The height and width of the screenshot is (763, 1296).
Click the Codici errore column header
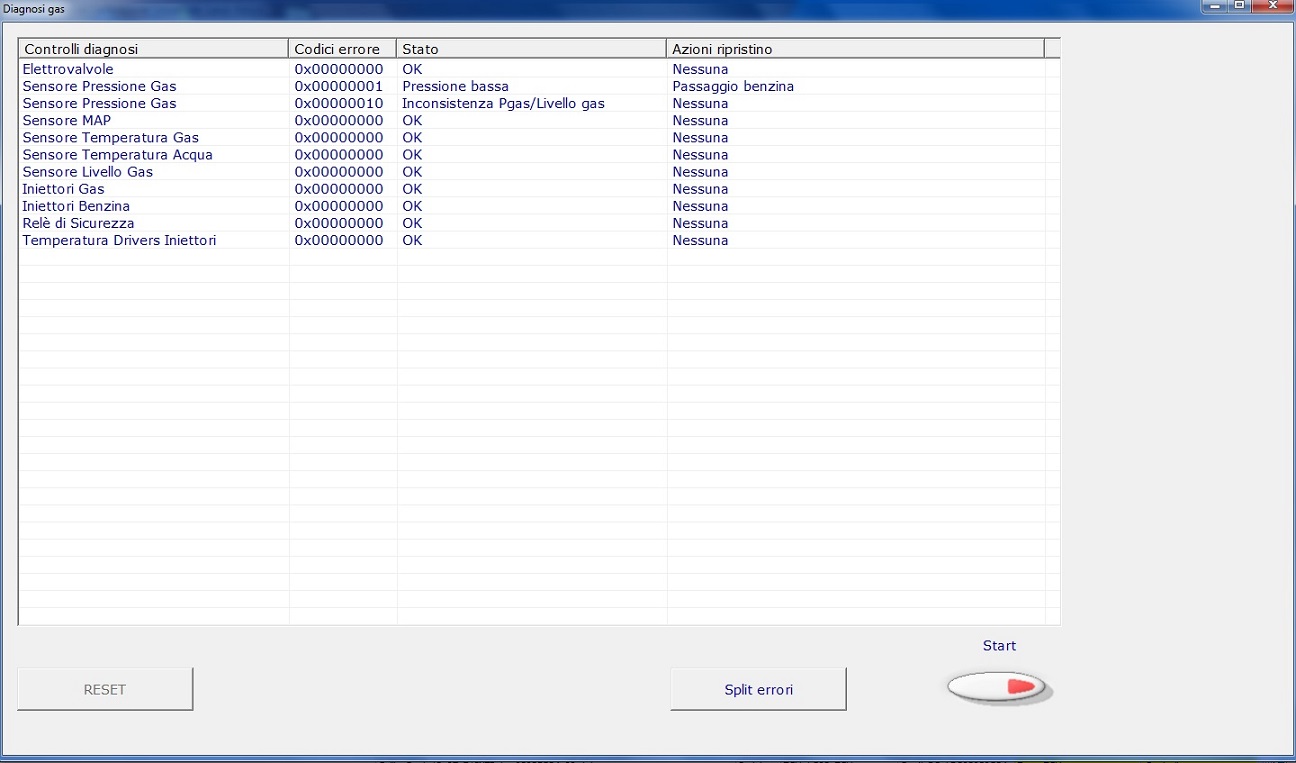342,49
